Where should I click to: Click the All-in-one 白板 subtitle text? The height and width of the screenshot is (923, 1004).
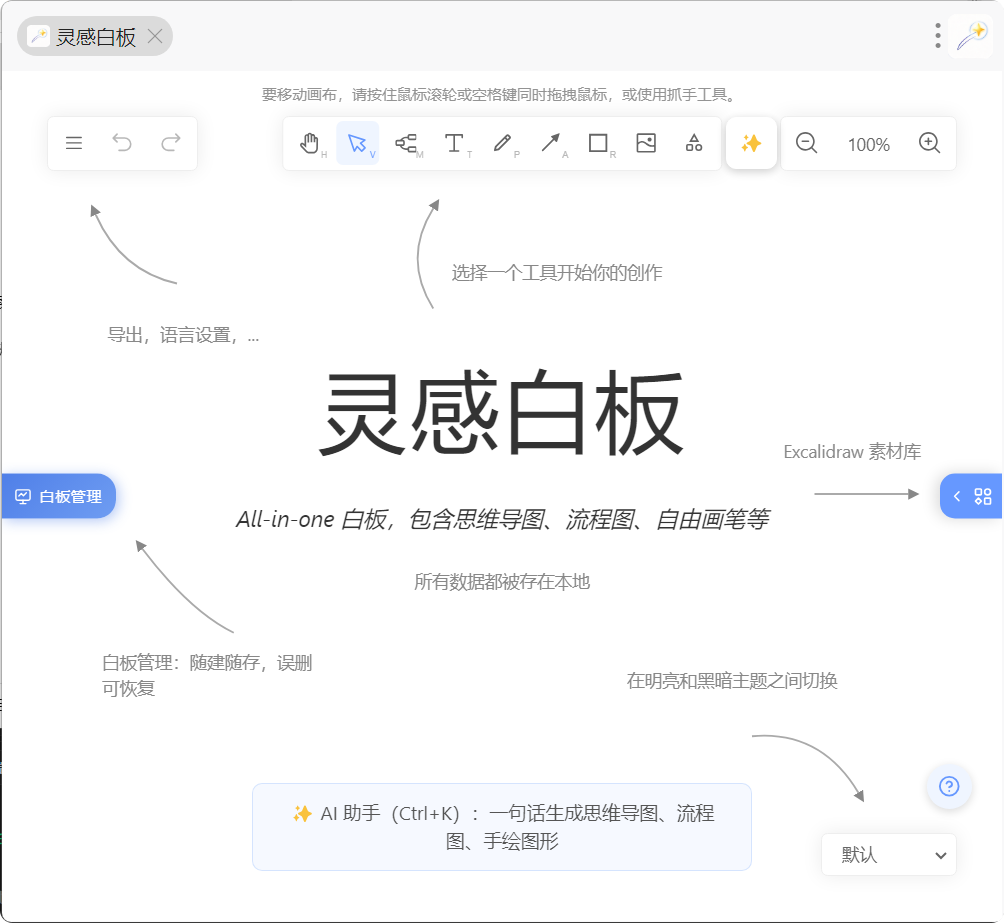[503, 519]
